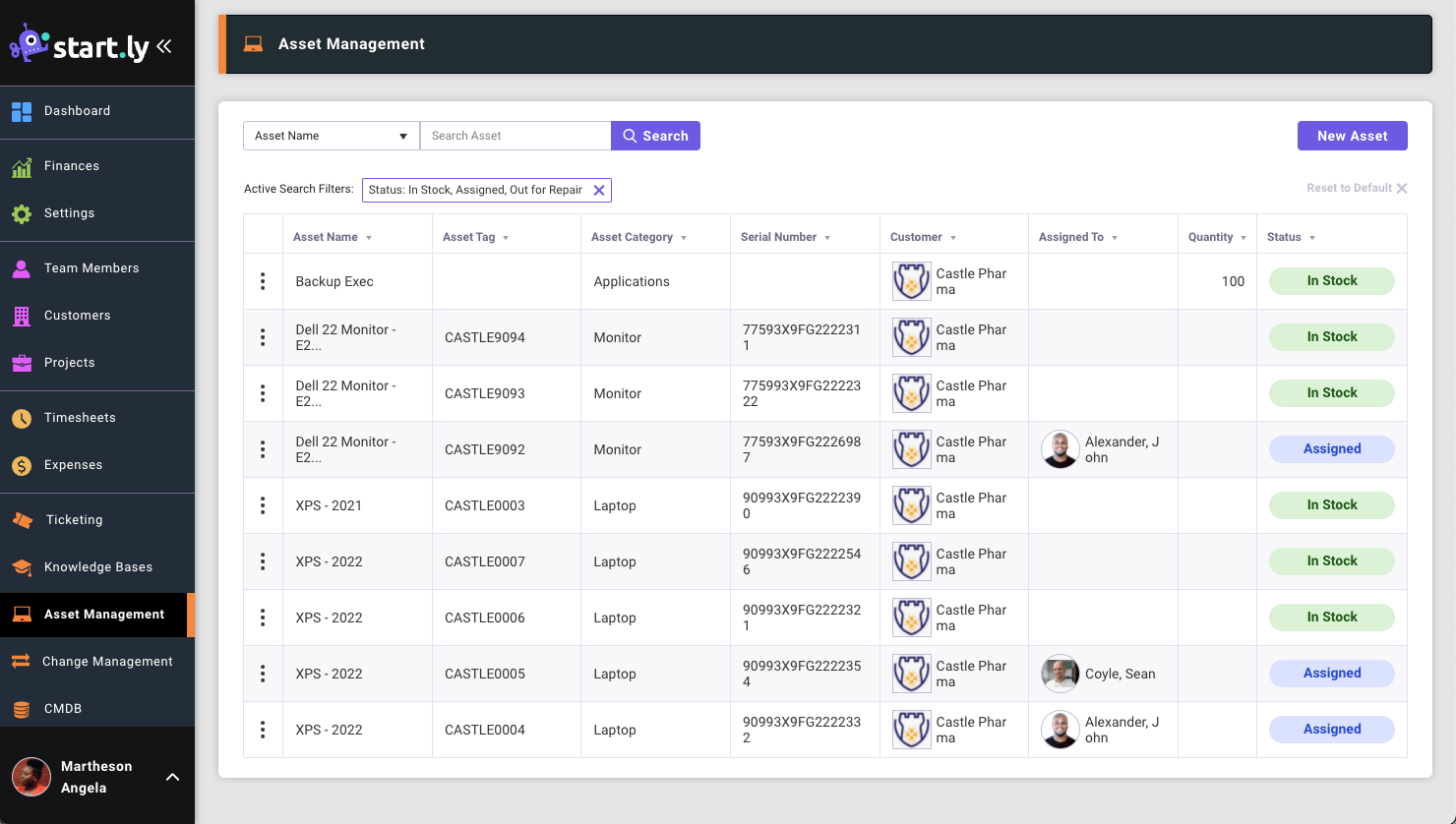Open the Timesheets clock icon
The width and height of the screenshot is (1456, 824).
(21, 417)
